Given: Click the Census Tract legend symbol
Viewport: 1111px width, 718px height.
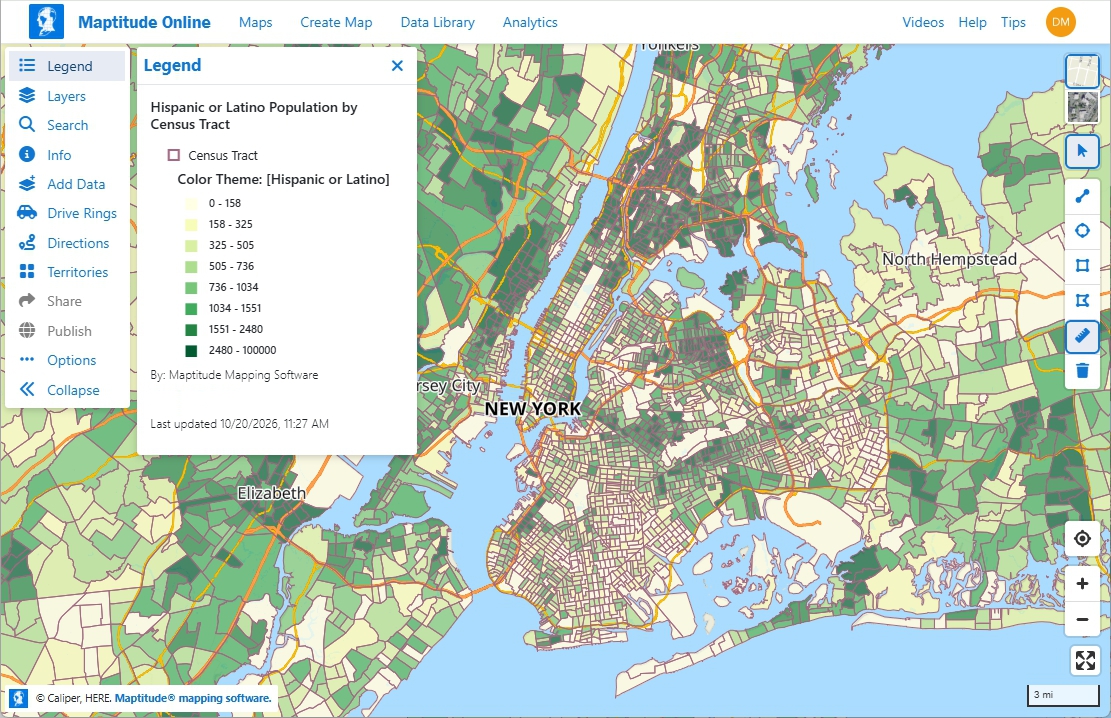Looking at the screenshot, I should click(x=174, y=155).
